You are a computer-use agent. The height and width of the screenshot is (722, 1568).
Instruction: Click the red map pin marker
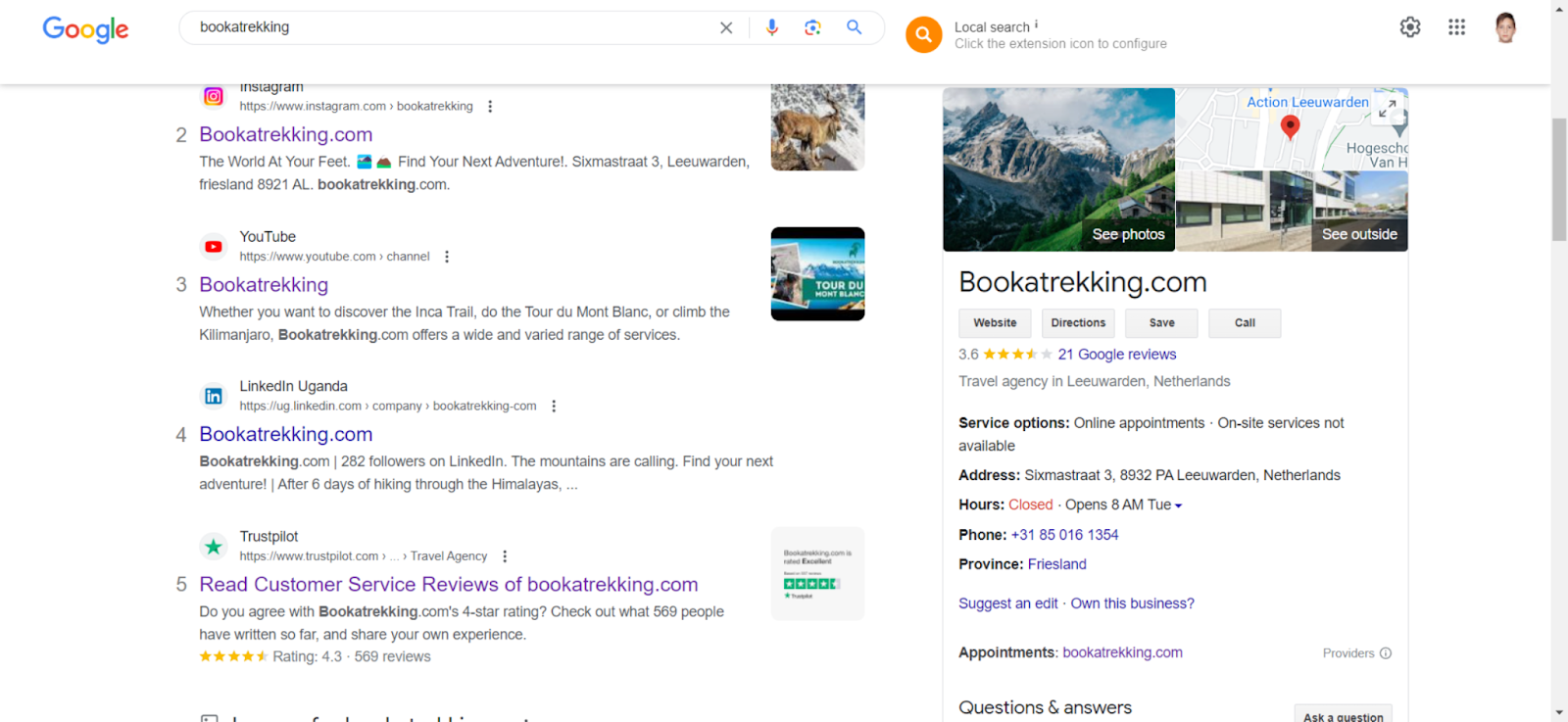1291,126
